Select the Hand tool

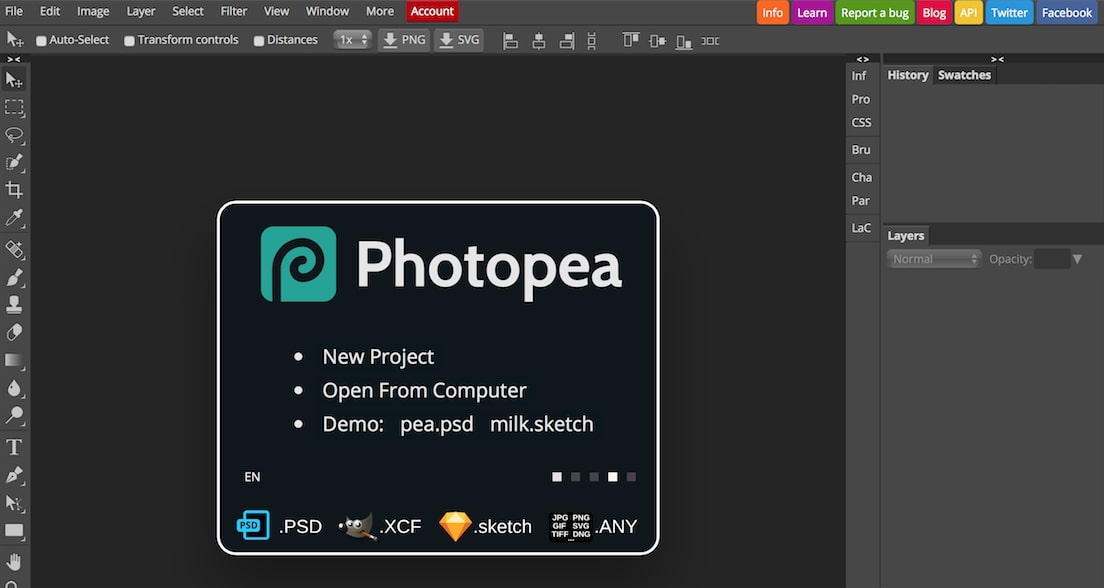point(14,562)
